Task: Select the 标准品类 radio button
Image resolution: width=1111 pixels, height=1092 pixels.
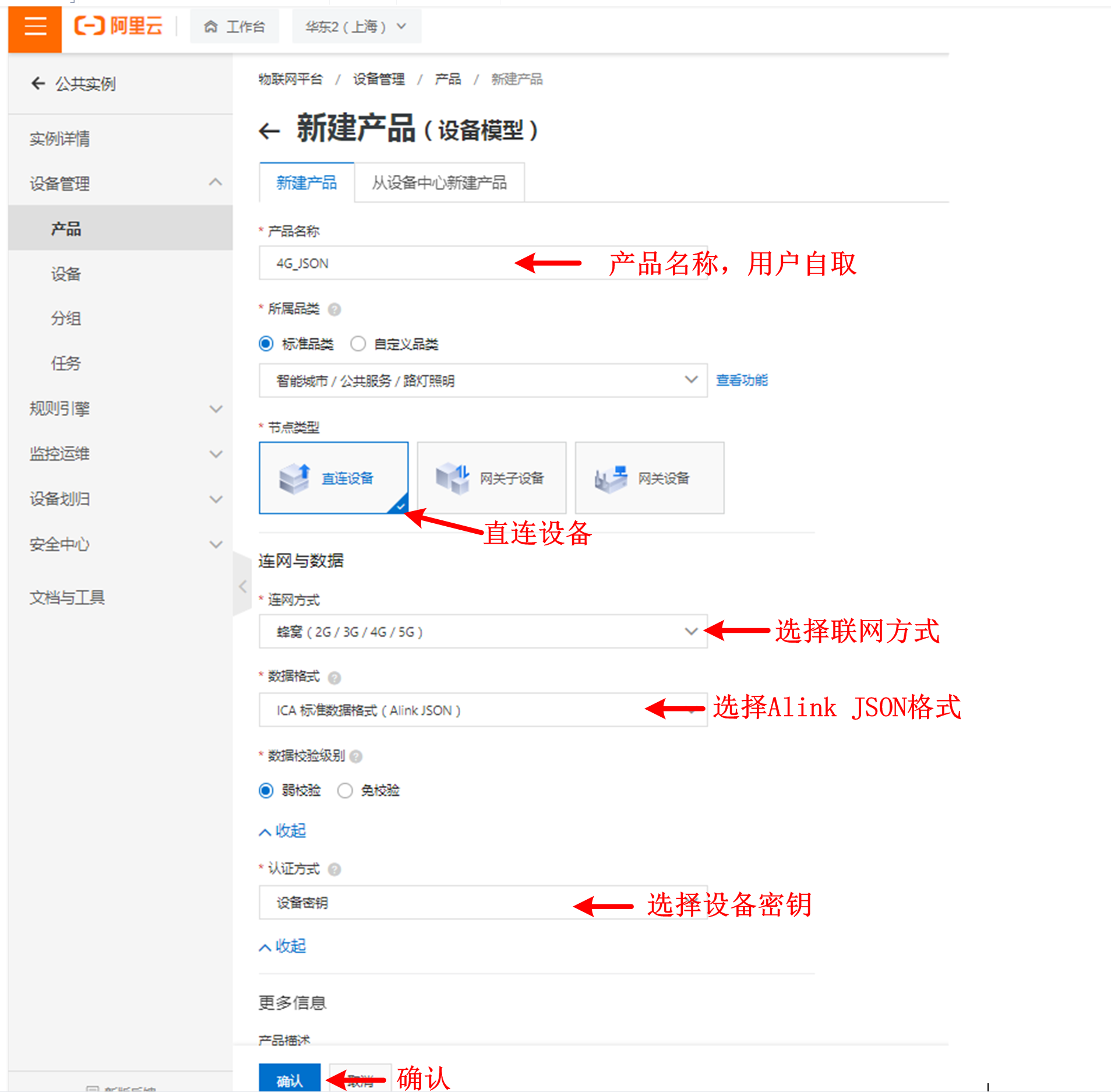Action: [266, 344]
